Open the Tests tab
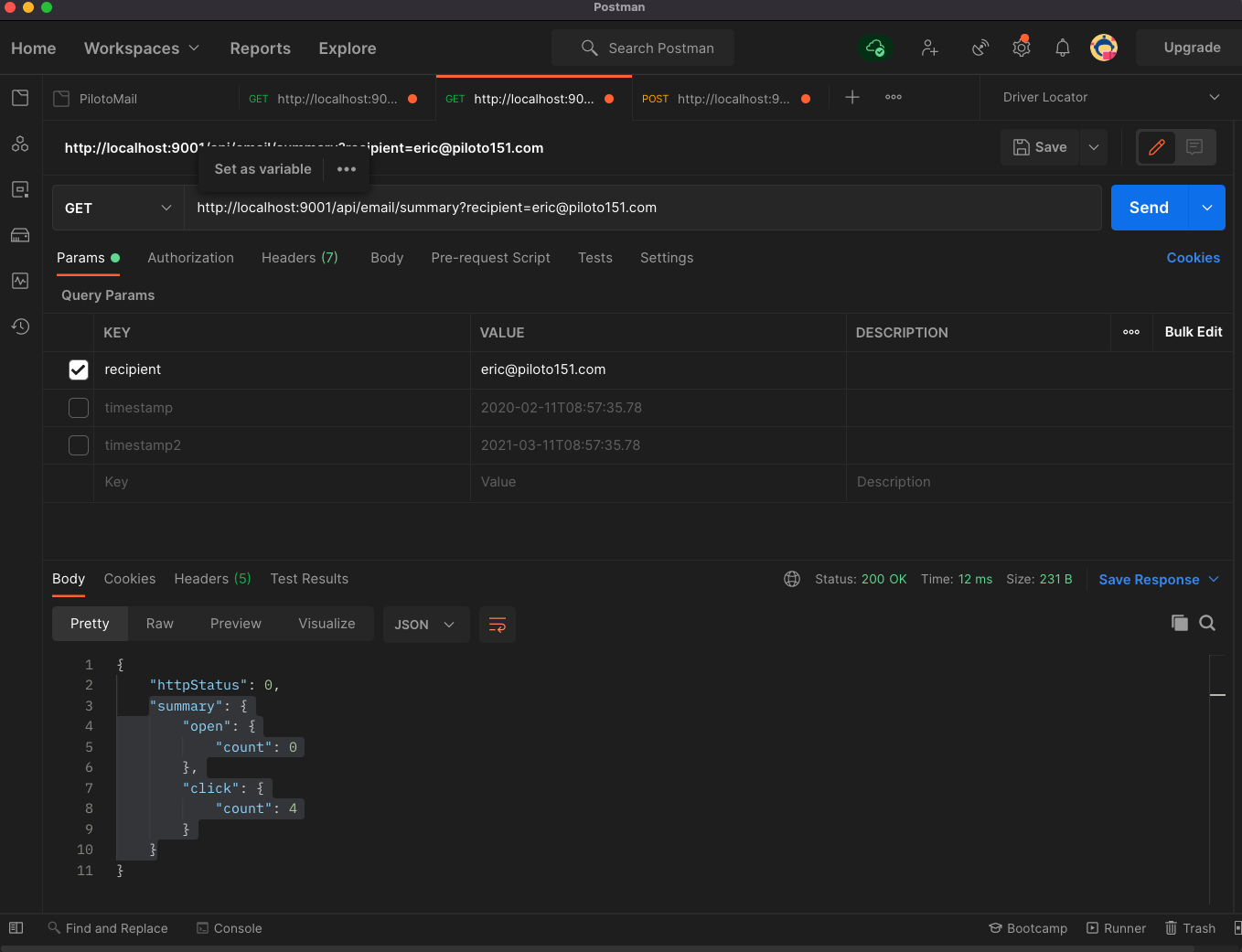 (595, 258)
